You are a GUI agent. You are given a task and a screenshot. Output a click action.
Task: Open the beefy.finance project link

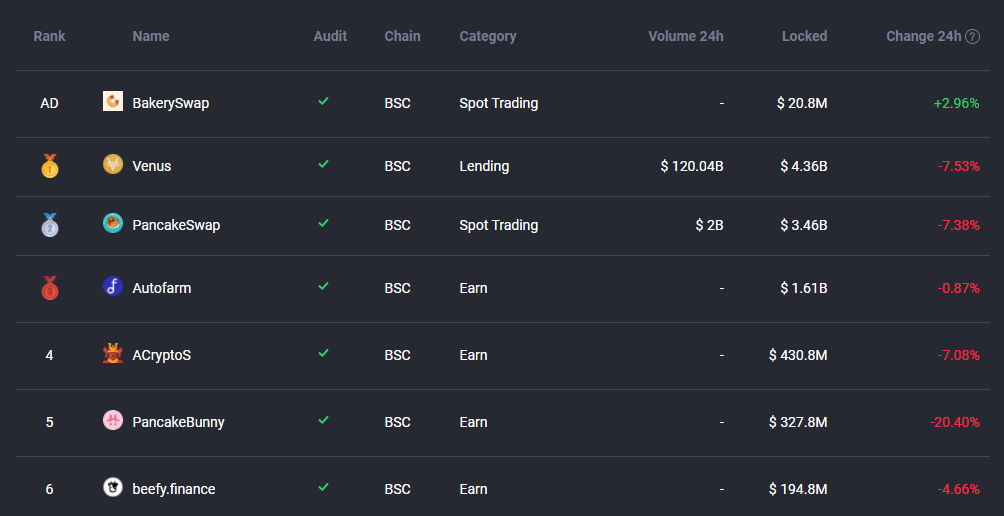coord(174,489)
